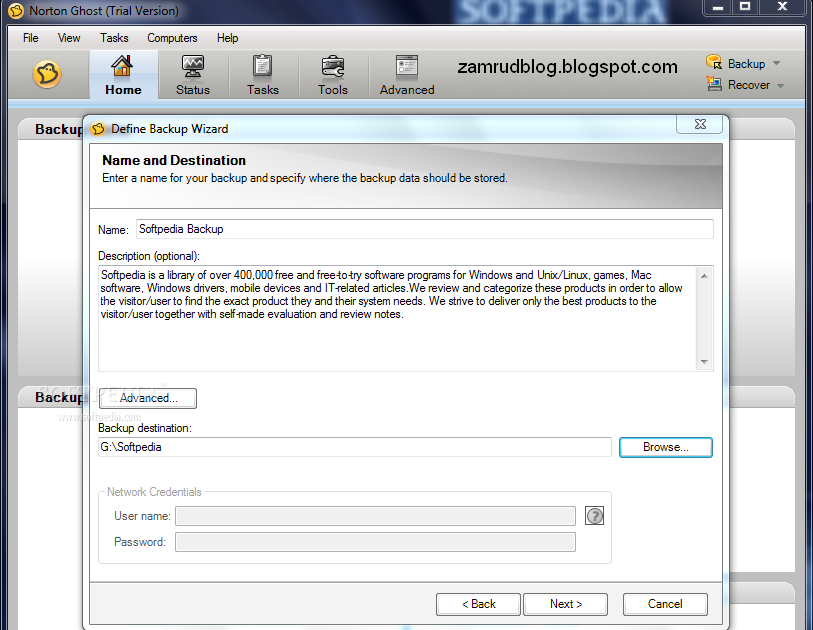Switch to the Advanced toolbar tab
This screenshot has height=630, width=813.
[x=407, y=75]
